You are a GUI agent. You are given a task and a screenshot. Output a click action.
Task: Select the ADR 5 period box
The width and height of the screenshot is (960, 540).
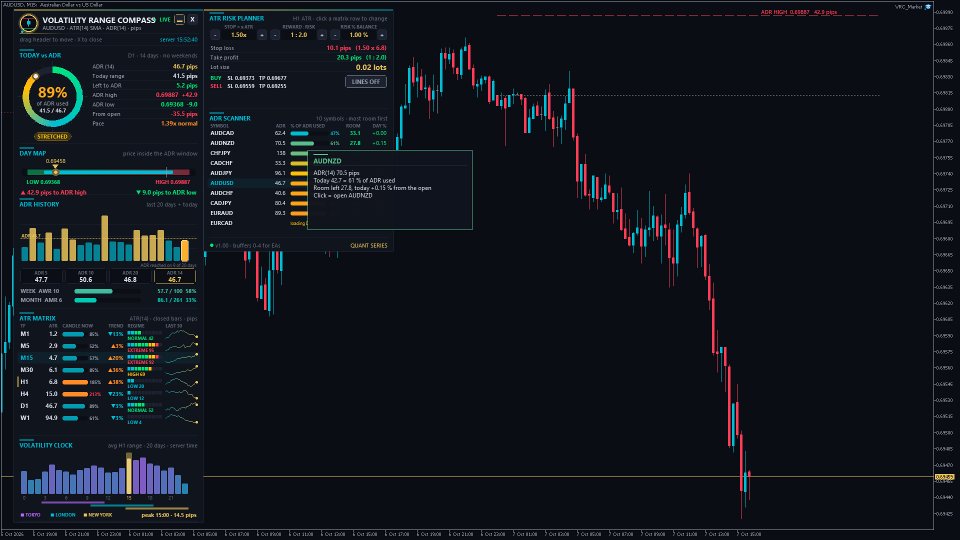[x=41, y=277]
